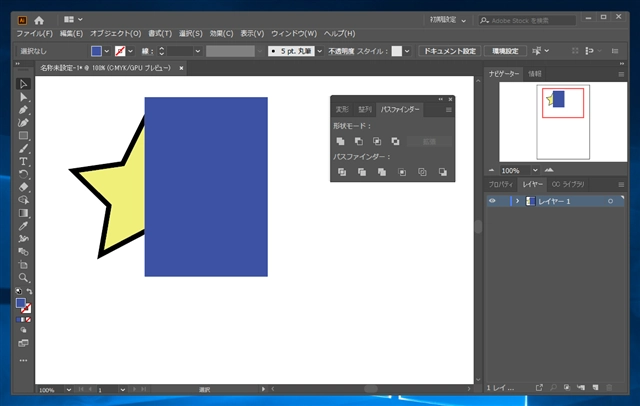Apply Pathfinder Minus Back operation
Screen dimensions: 640x406
(443, 172)
